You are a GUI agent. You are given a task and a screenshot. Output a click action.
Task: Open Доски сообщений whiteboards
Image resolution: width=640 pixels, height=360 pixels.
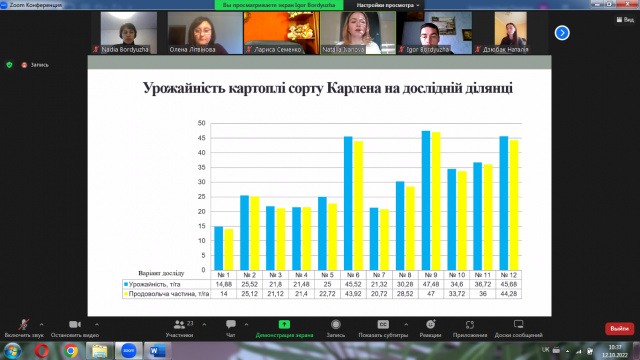(518, 328)
